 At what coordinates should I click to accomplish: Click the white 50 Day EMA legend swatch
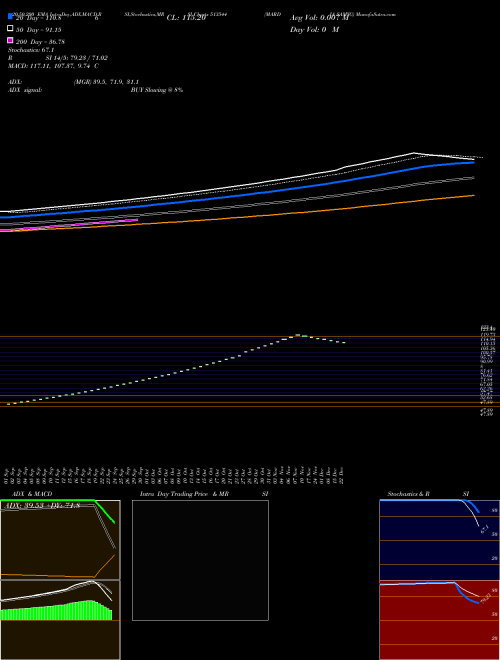[x=10, y=28]
